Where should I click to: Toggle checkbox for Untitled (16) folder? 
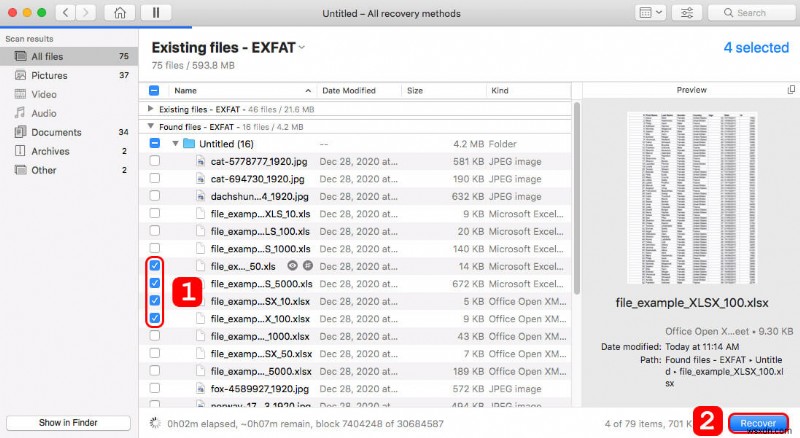tap(155, 143)
